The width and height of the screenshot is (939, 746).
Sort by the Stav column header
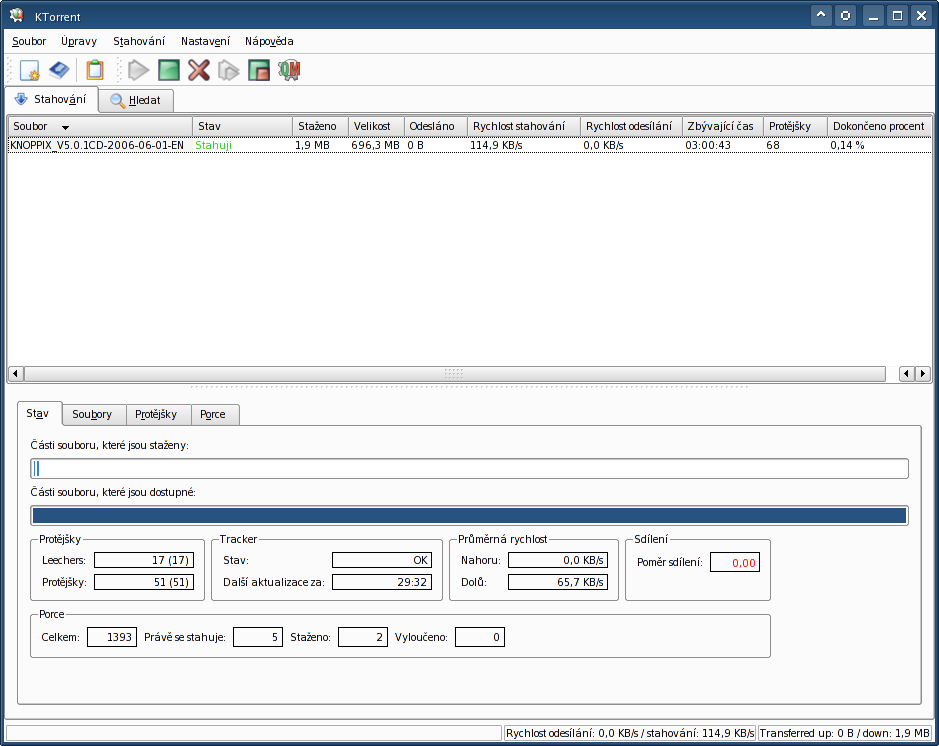pos(242,126)
